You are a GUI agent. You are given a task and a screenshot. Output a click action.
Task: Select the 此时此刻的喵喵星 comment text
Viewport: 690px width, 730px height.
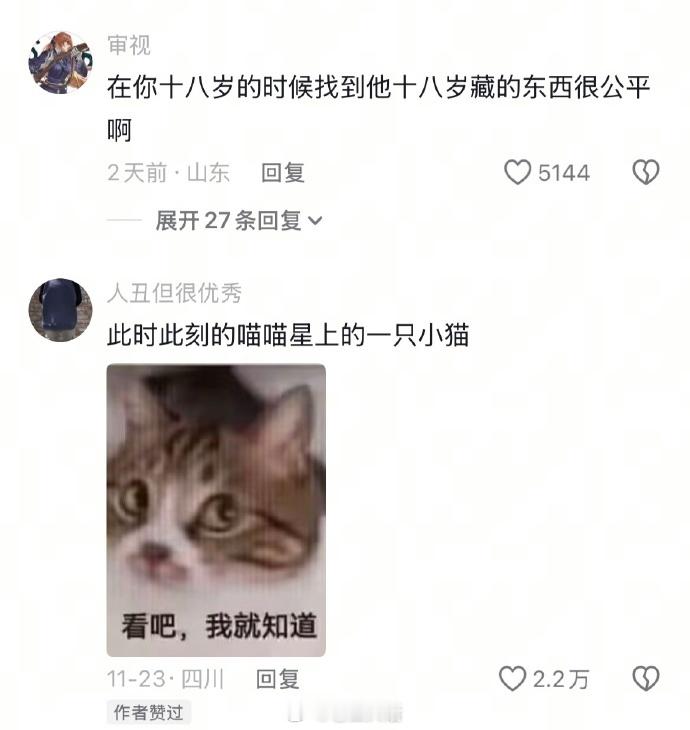click(x=288, y=335)
